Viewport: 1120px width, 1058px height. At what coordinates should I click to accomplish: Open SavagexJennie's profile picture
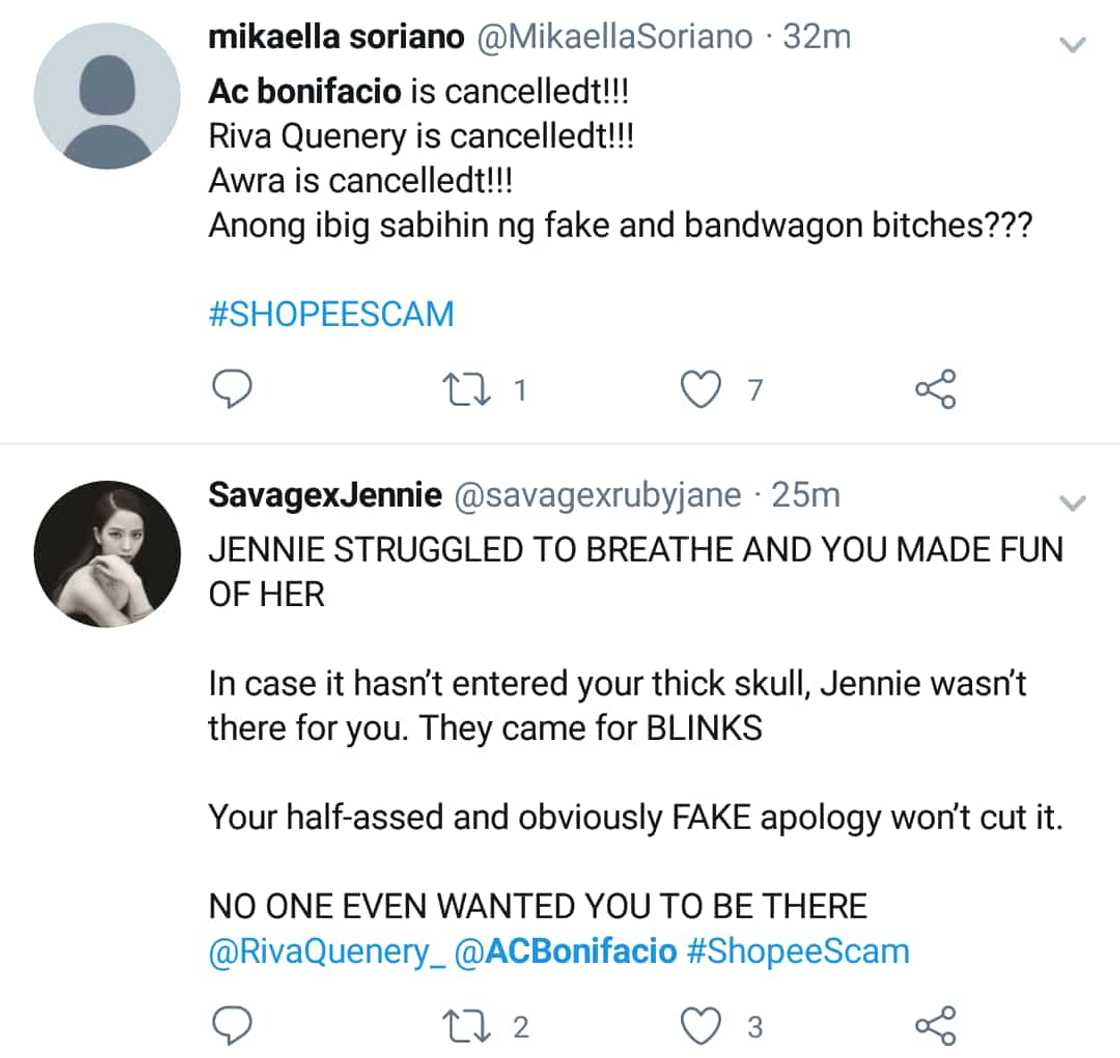point(107,553)
